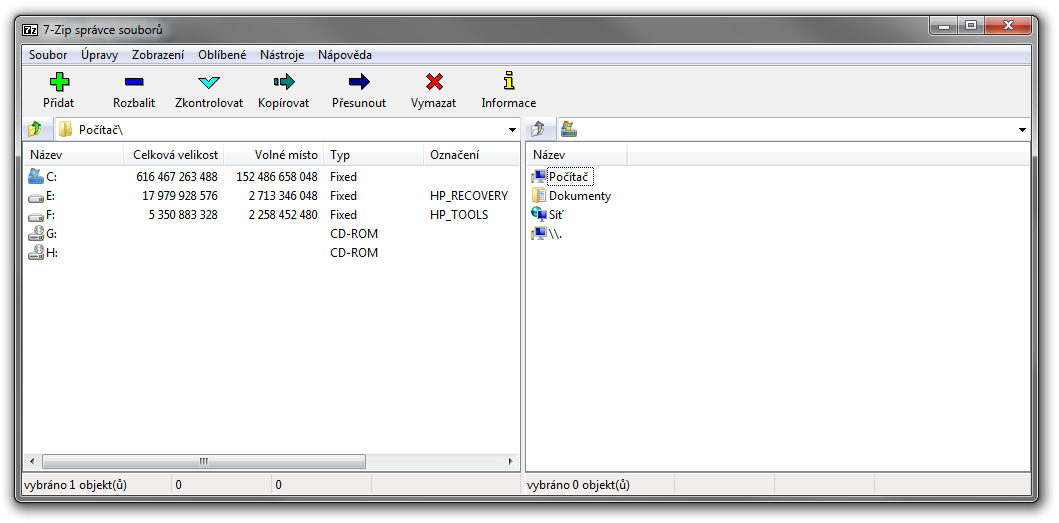The image size is (1059, 523).
Task: Click the F: size 5 350 883 328
Action: click(x=183, y=215)
